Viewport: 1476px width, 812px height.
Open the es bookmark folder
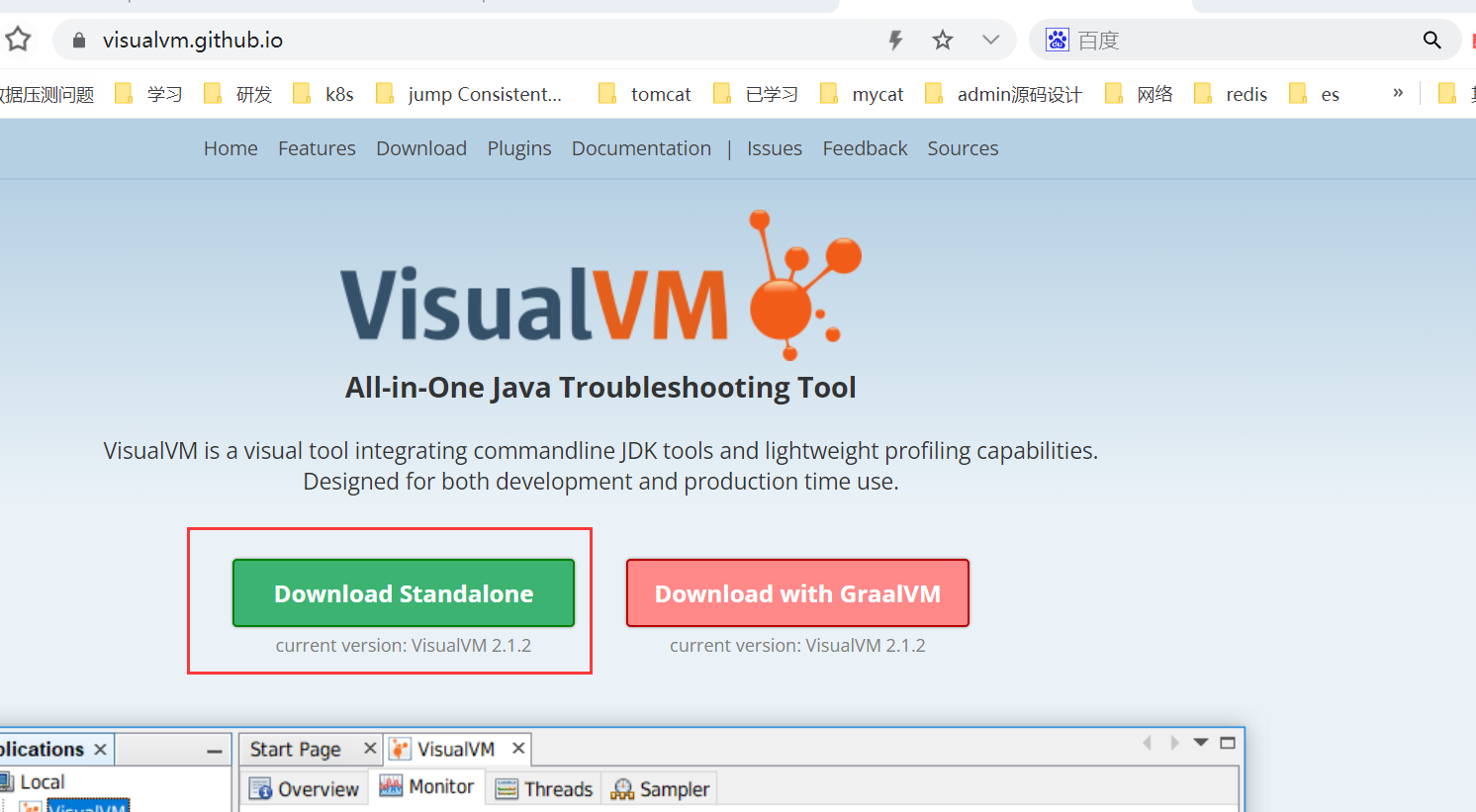[x=1315, y=94]
